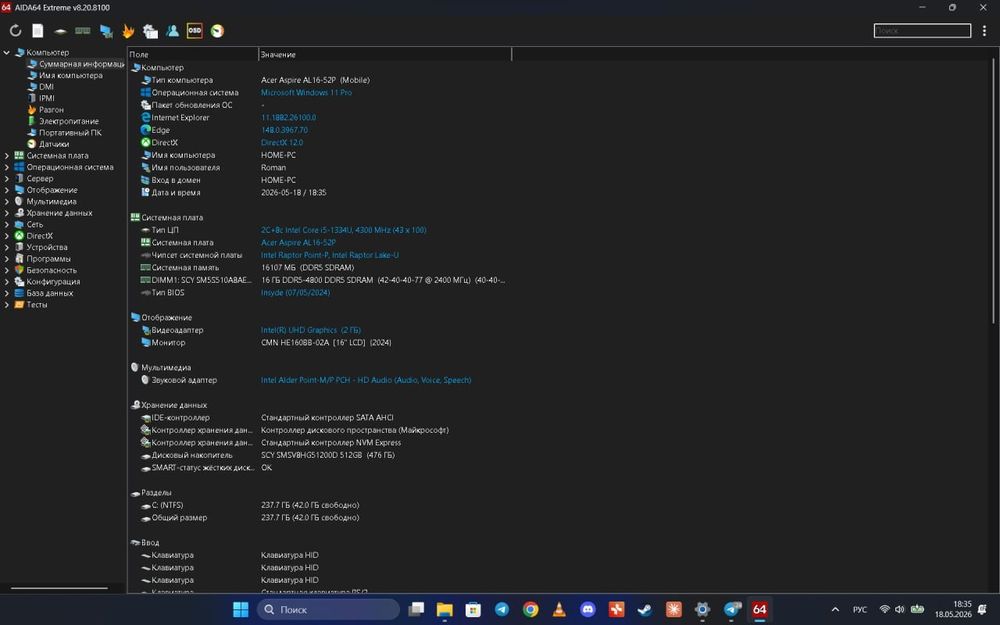The image size is (1000, 625).
Task: Open the Insyde BIOS link
Action: coord(295,293)
